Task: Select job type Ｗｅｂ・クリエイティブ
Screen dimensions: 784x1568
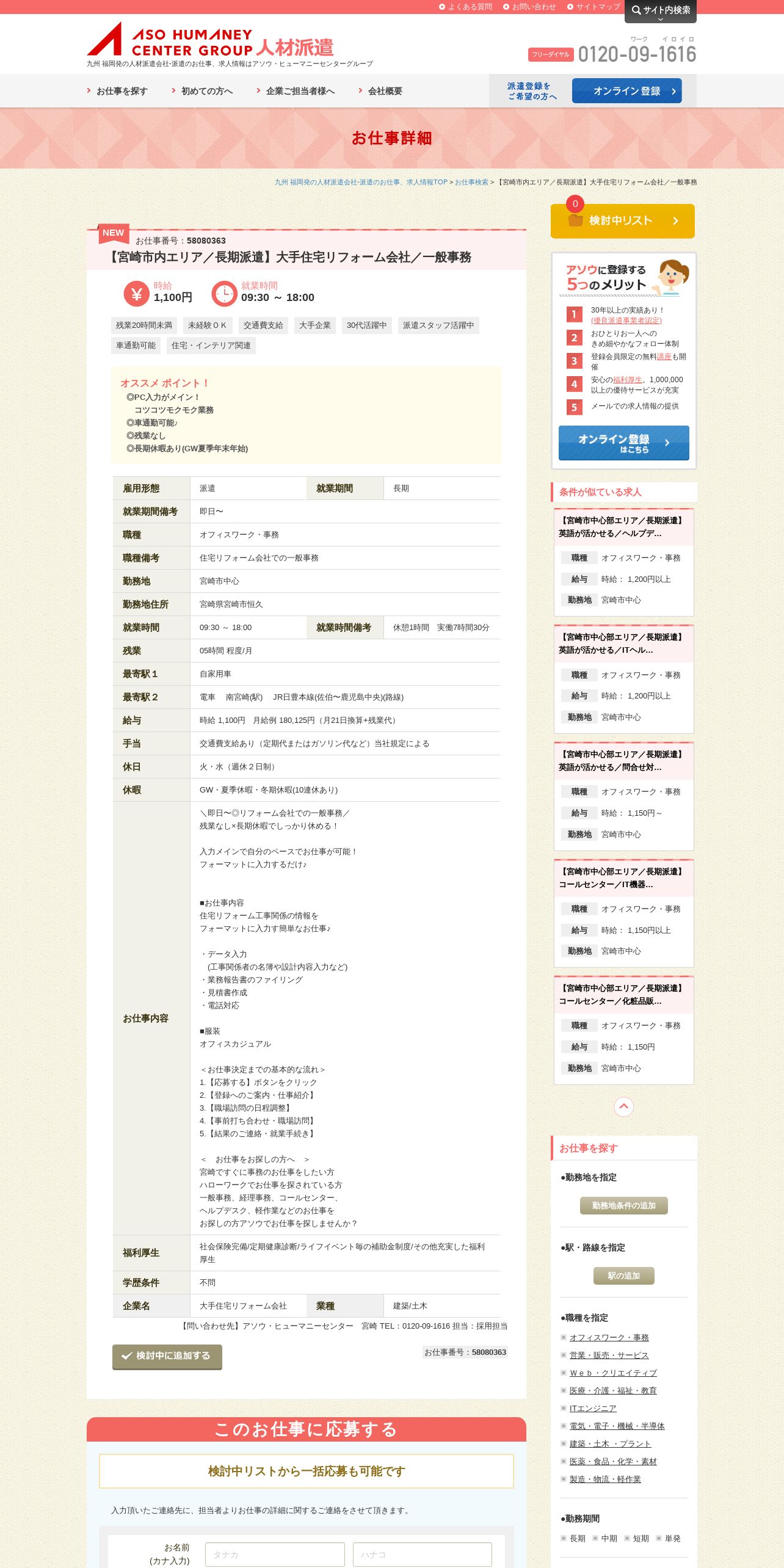Action: tap(613, 1373)
